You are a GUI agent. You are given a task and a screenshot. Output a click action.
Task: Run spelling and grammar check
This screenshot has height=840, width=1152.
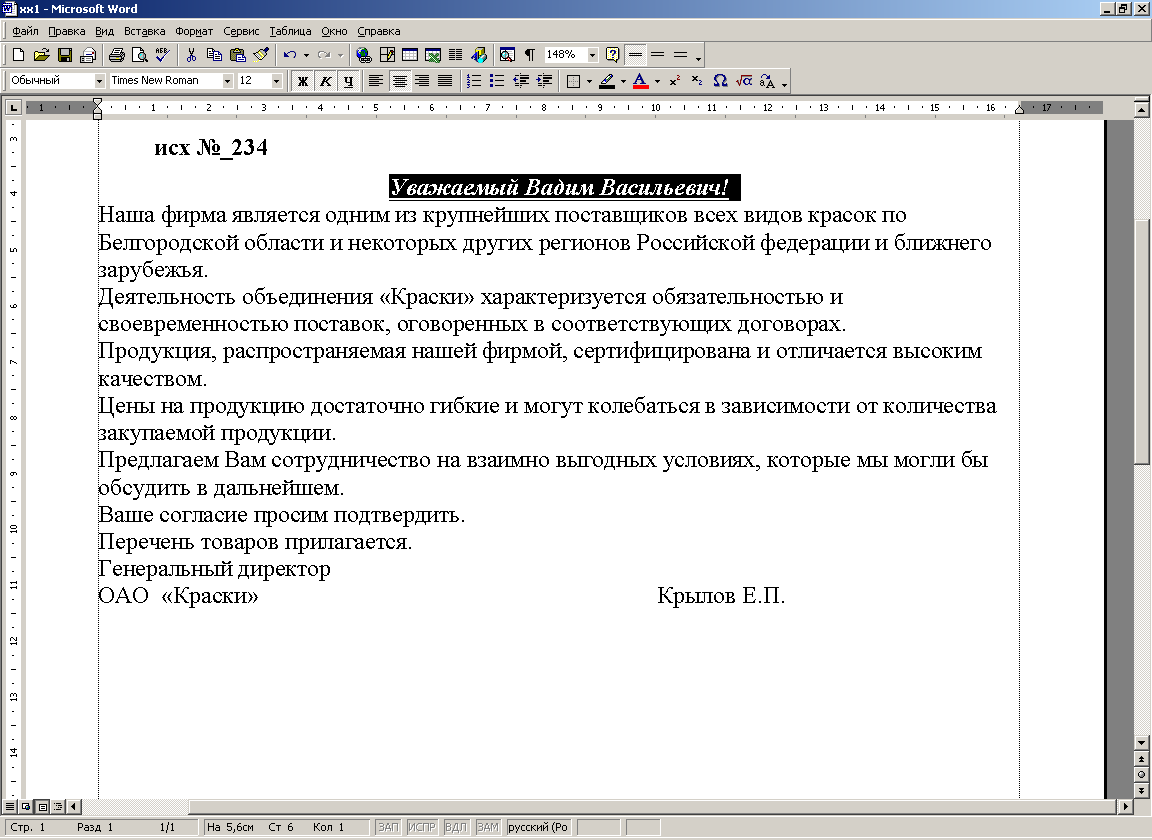pyautogui.click(x=162, y=54)
